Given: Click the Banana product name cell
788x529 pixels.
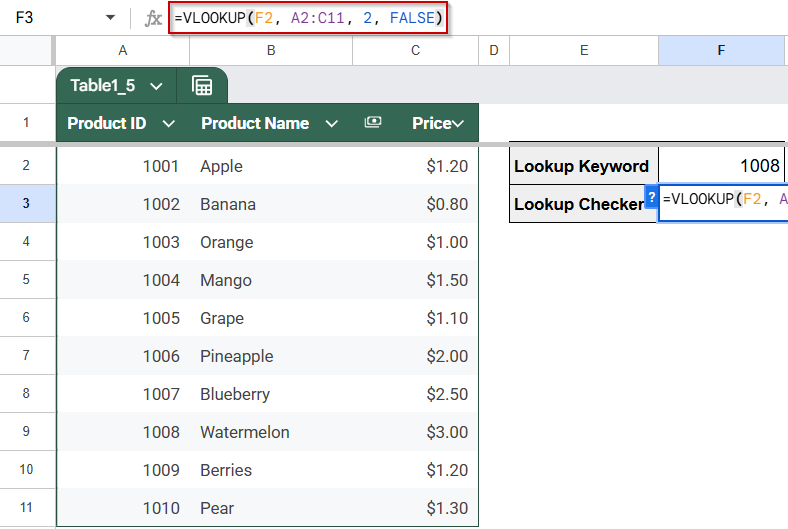Looking at the screenshot, I should [271, 204].
